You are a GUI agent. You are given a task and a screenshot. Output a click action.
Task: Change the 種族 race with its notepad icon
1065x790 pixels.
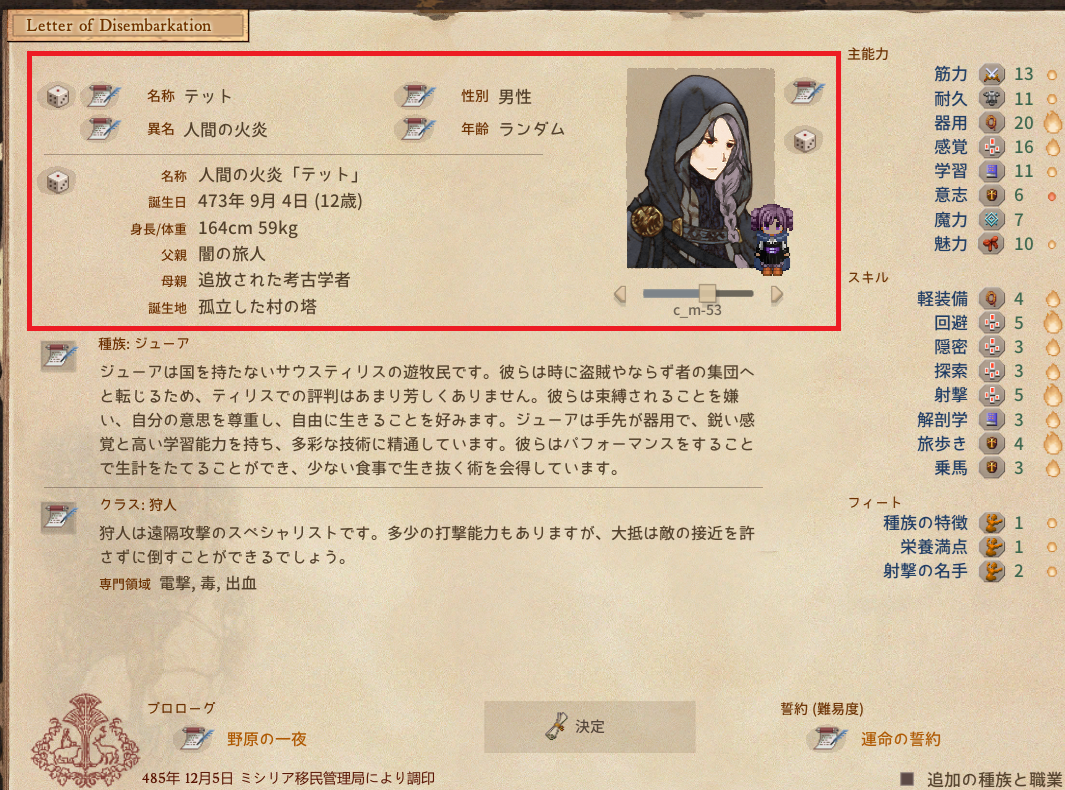click(x=58, y=356)
